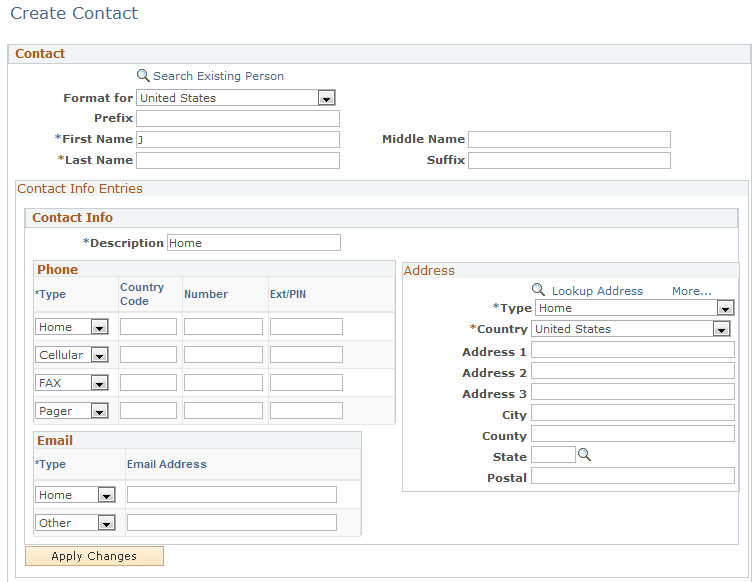Click the First Name input field
This screenshot has height=582, width=756.
pyautogui.click(x=238, y=139)
